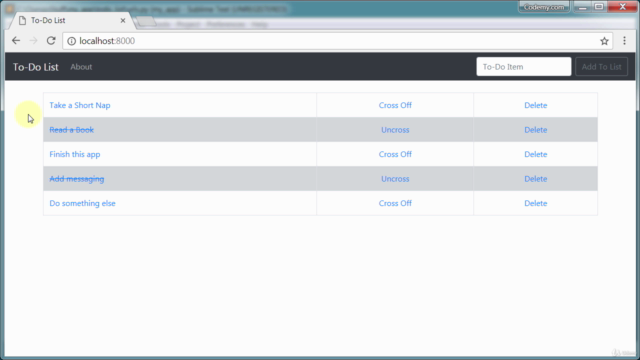Minimize the browser window
Screen dimensions: 640x360
tap(582, 7)
